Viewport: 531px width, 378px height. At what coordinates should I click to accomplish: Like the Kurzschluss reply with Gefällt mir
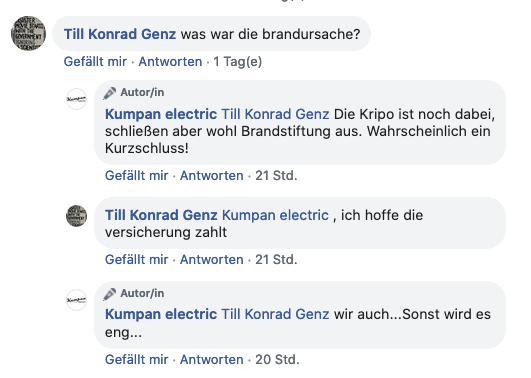click(136, 176)
